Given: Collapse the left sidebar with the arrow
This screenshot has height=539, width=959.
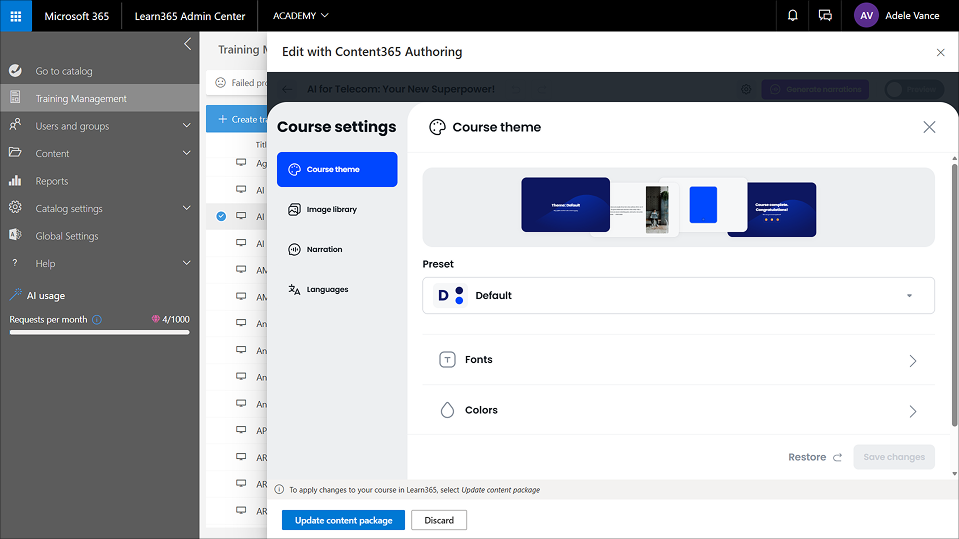Looking at the screenshot, I should click(x=187, y=44).
